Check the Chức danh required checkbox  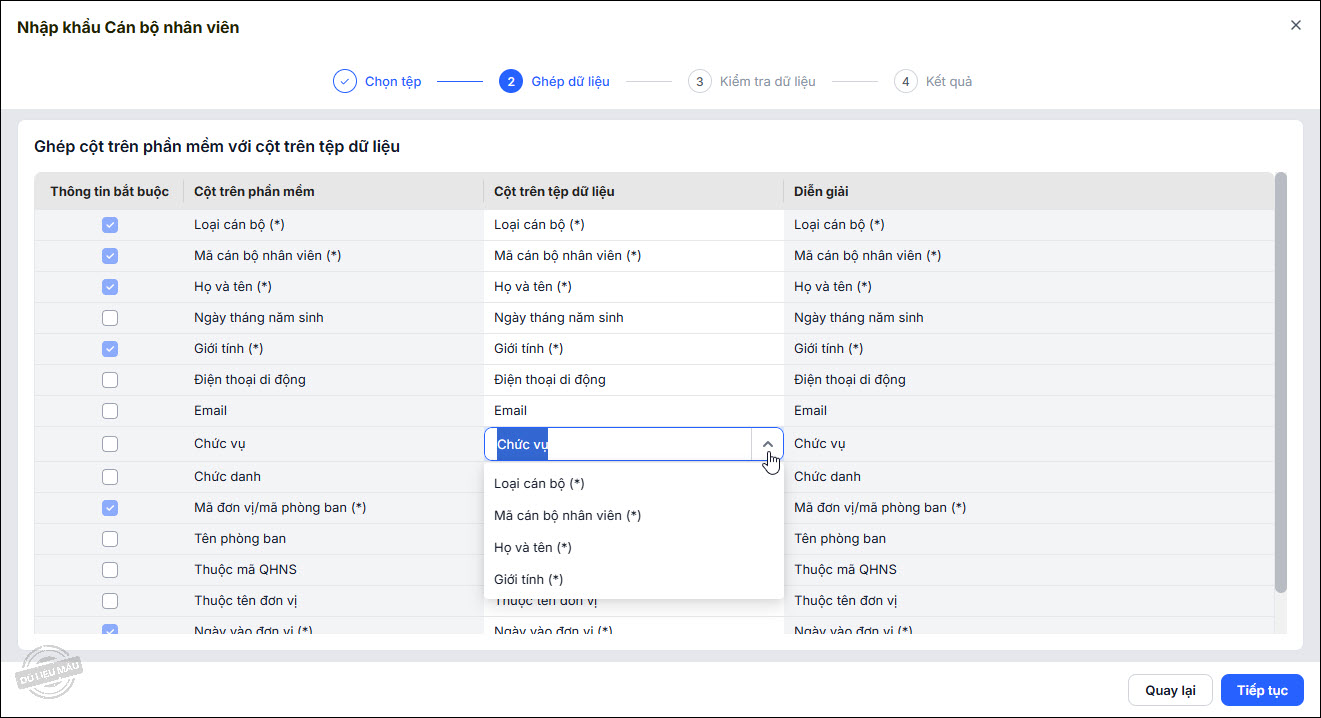[x=110, y=477]
